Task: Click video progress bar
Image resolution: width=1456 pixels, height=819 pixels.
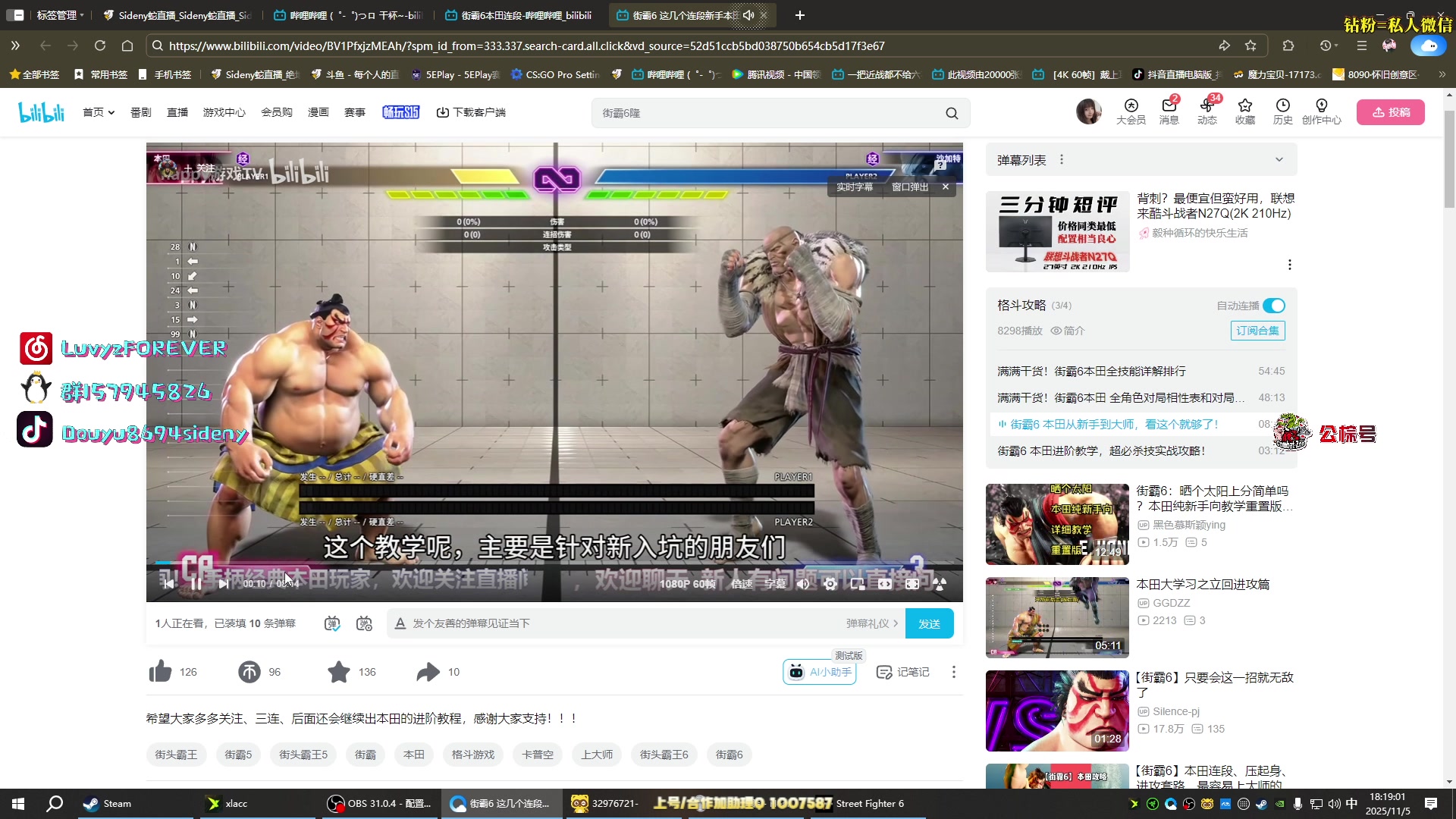Action: coord(554,563)
